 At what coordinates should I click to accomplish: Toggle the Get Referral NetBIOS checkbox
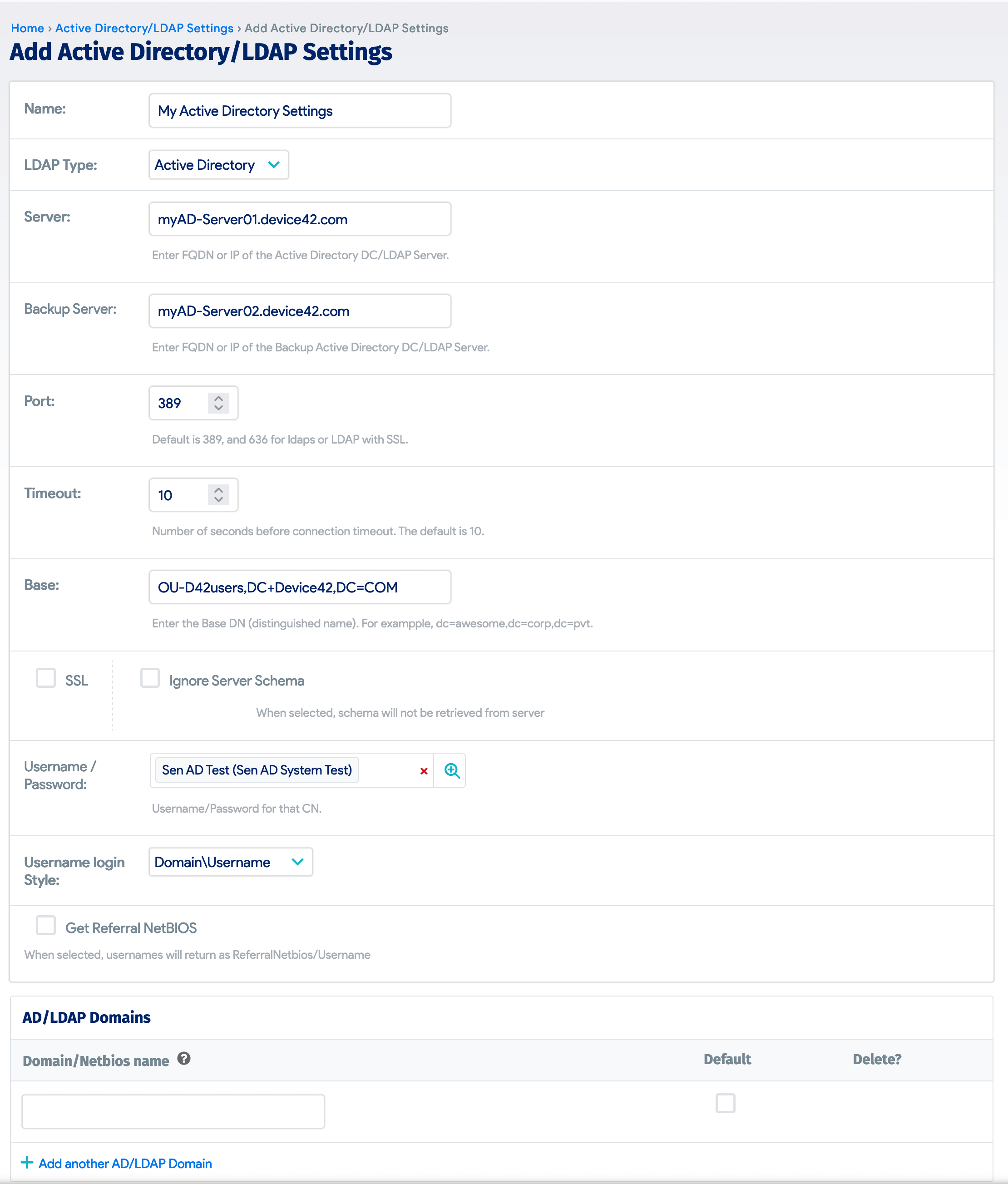pos(46,925)
